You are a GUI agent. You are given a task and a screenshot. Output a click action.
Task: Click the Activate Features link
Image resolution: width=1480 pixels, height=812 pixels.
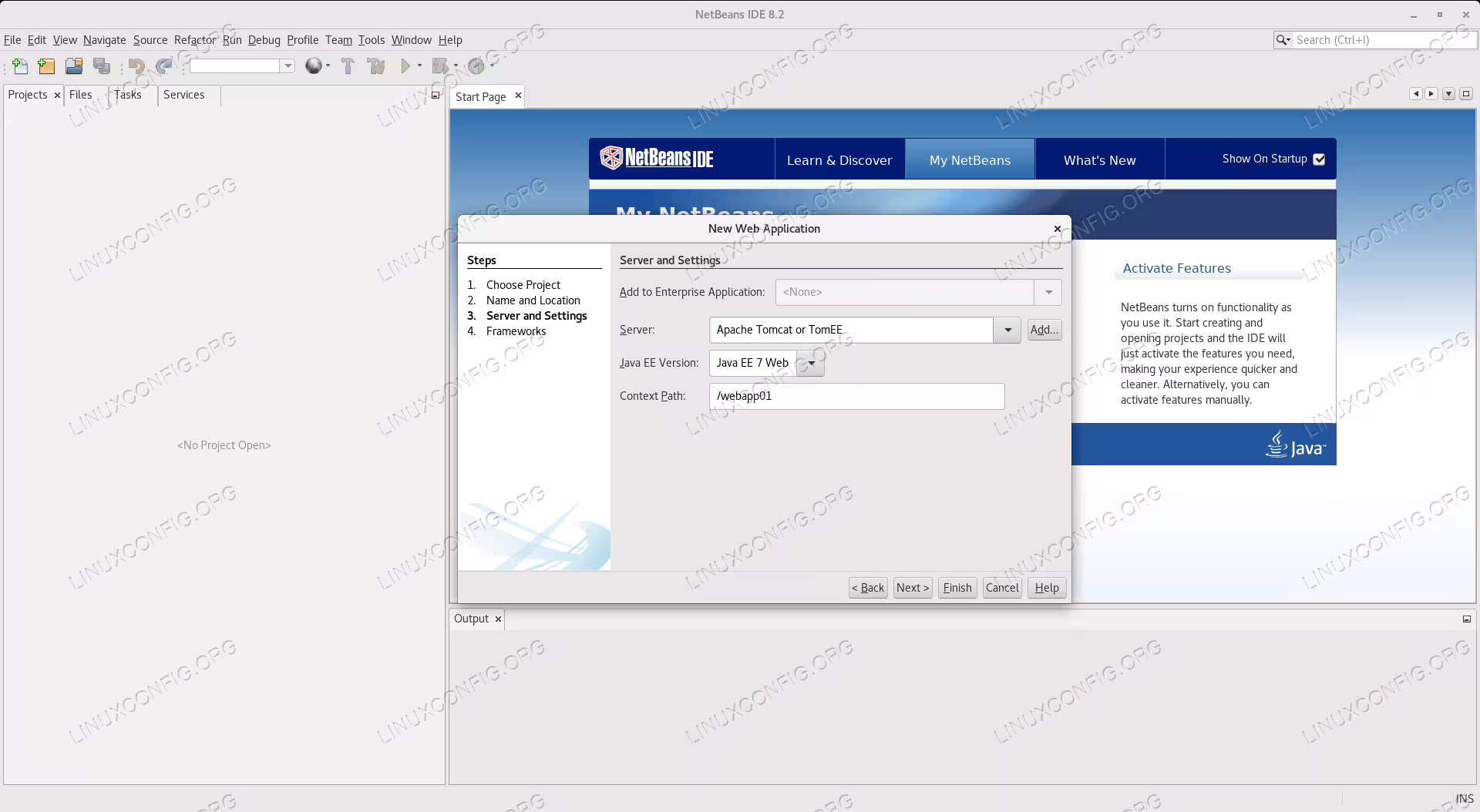click(1176, 268)
